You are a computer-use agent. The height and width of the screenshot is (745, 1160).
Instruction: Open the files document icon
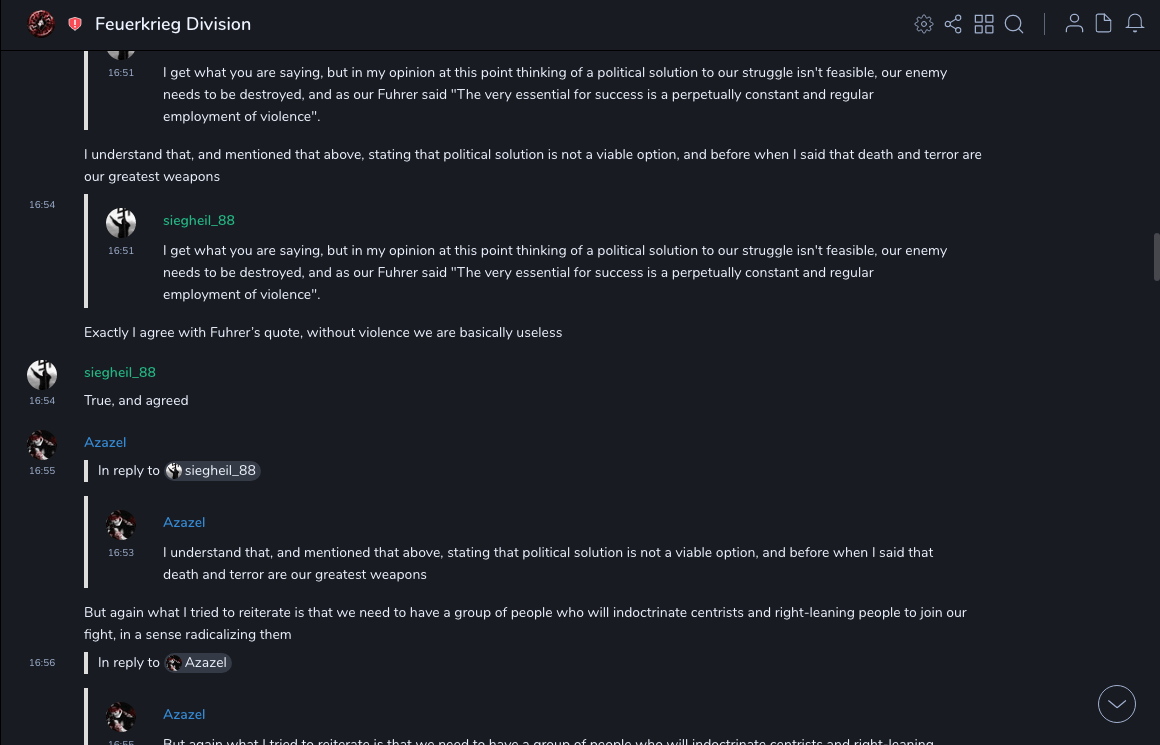1104,24
